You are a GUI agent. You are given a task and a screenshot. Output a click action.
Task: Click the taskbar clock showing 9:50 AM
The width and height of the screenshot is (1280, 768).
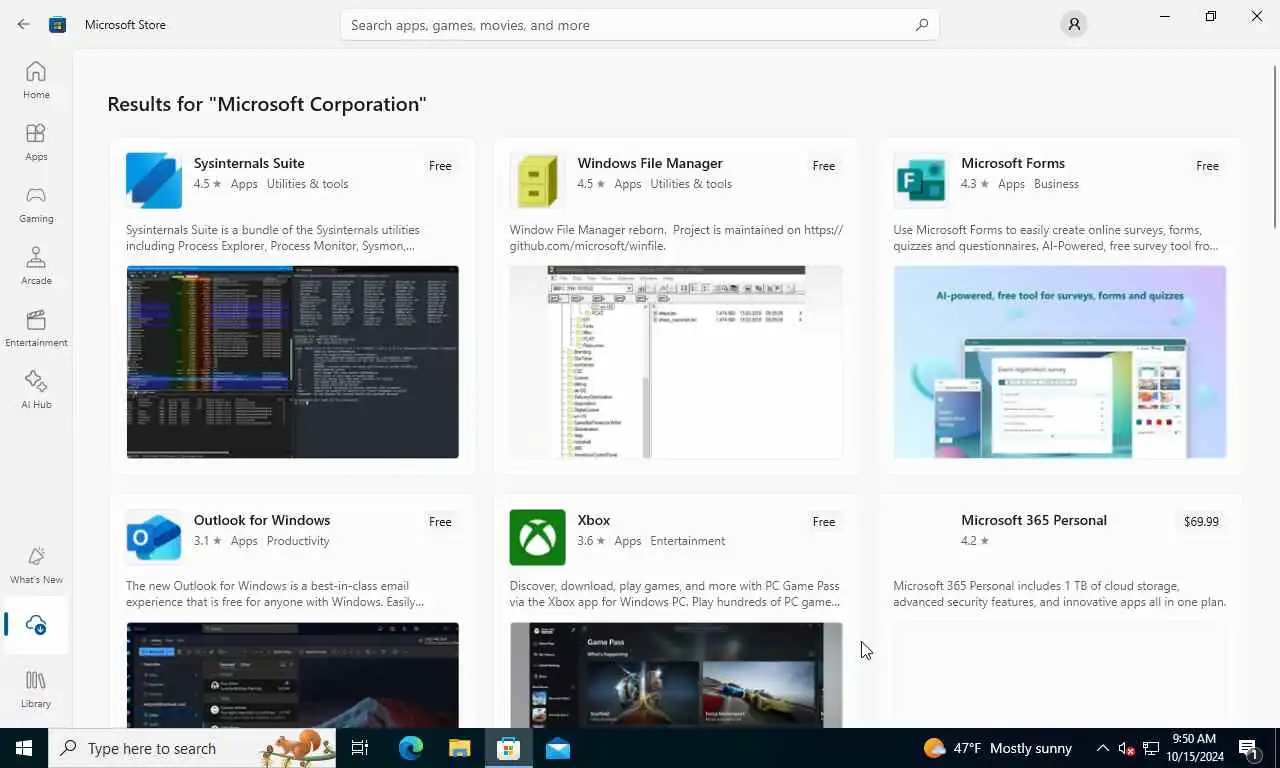click(x=1193, y=748)
